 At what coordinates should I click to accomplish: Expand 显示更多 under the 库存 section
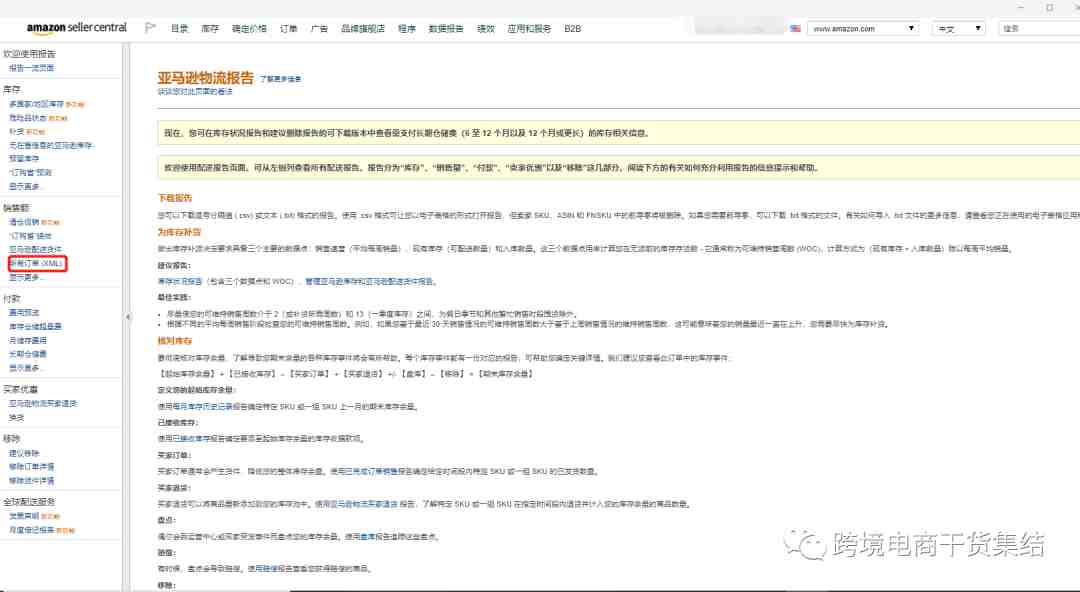(27, 186)
